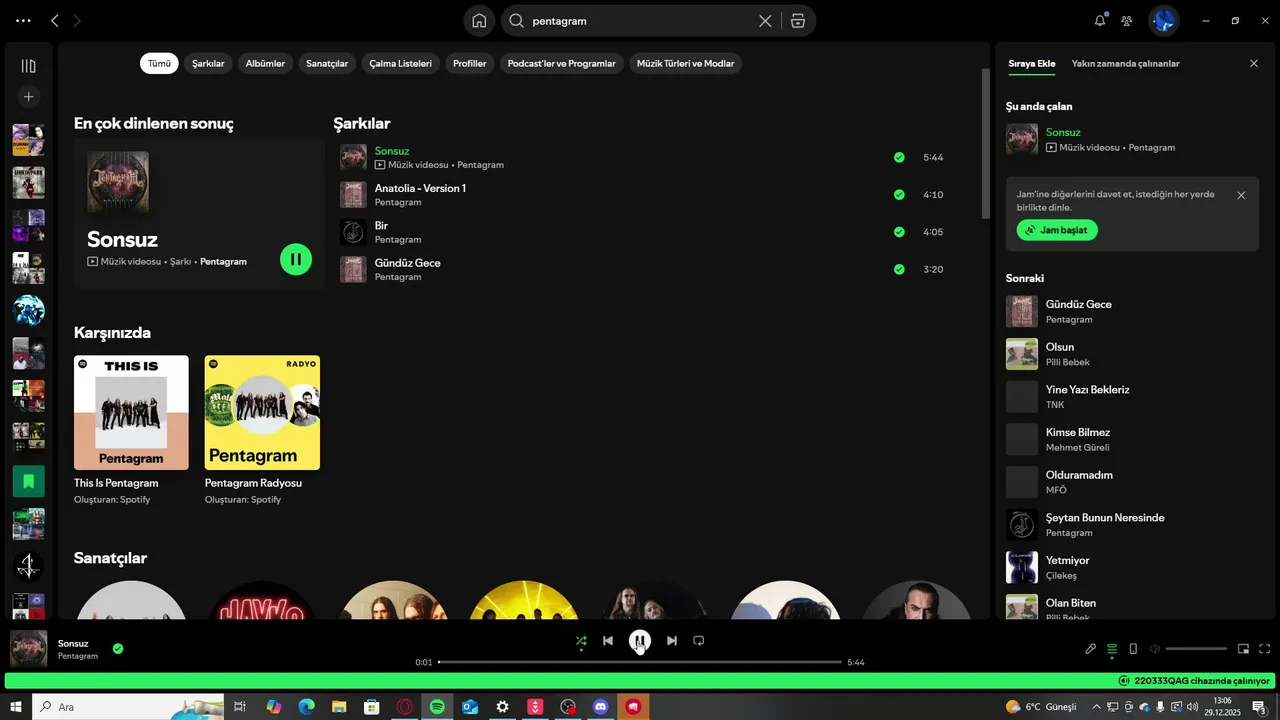Open the notifications bell
This screenshot has height=720, width=1280.
(1100, 20)
